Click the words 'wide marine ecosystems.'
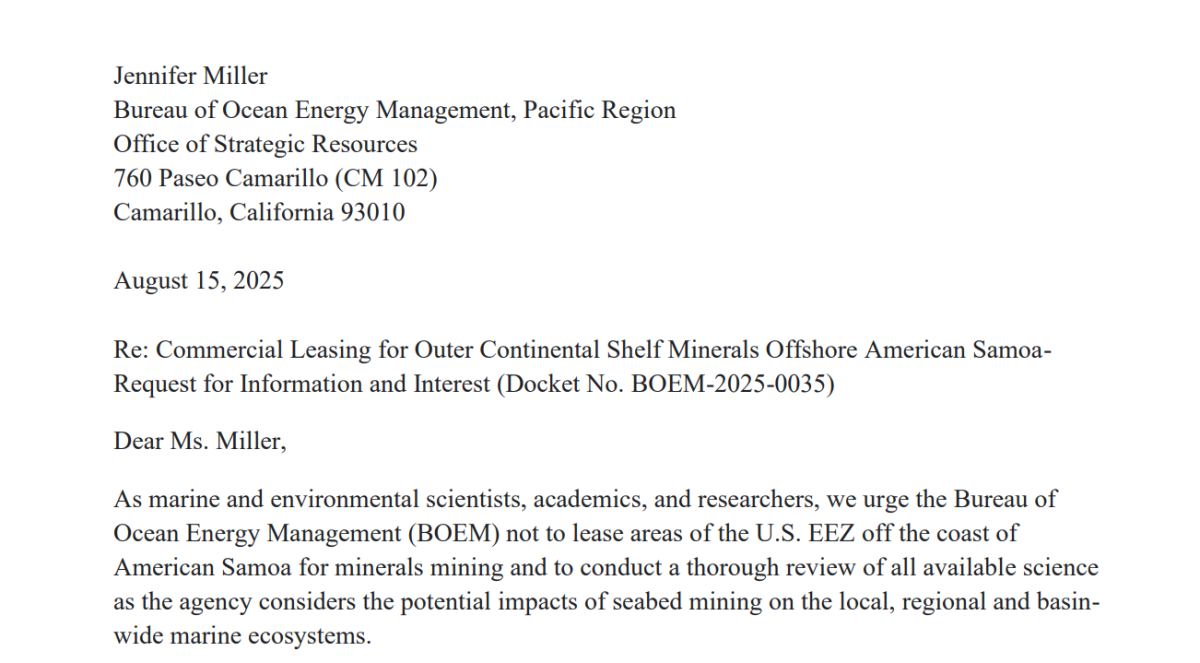The height and width of the screenshot is (663, 1200). click(x=242, y=636)
